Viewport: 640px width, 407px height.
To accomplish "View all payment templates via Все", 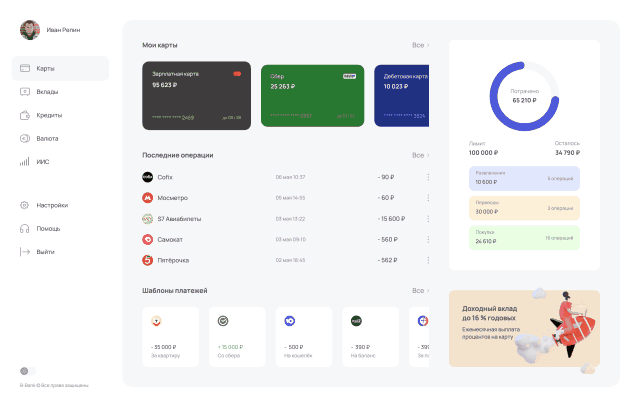I will (x=419, y=290).
